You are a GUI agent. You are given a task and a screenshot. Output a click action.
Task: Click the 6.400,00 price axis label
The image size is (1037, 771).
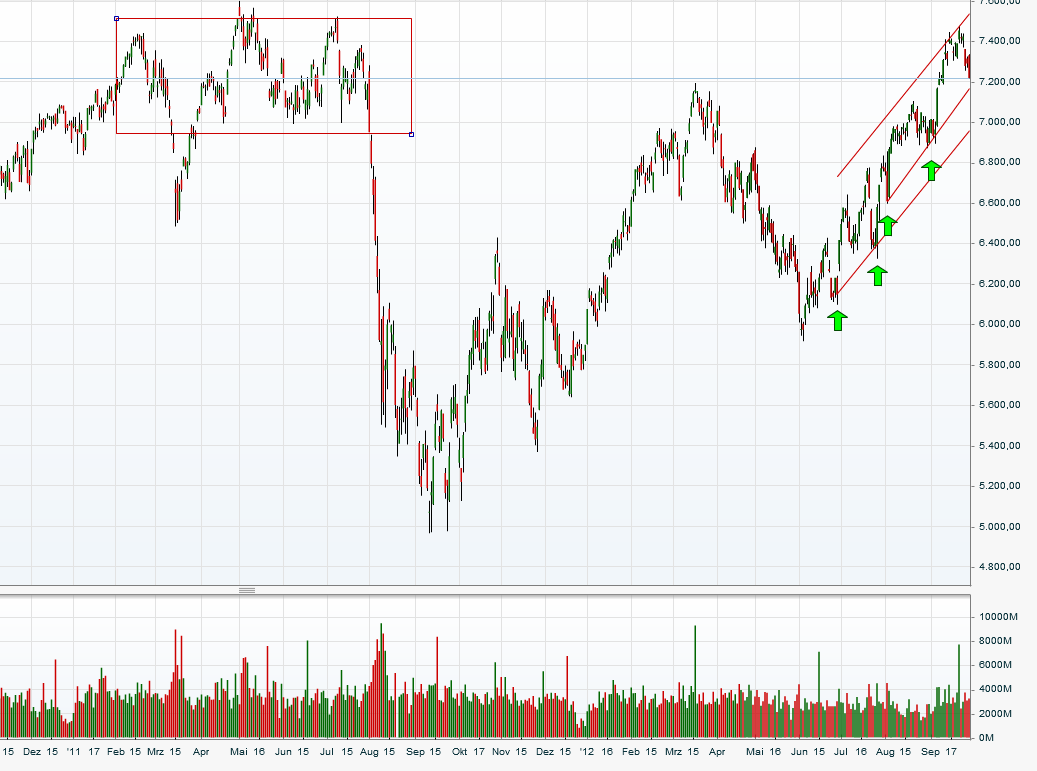coord(999,243)
